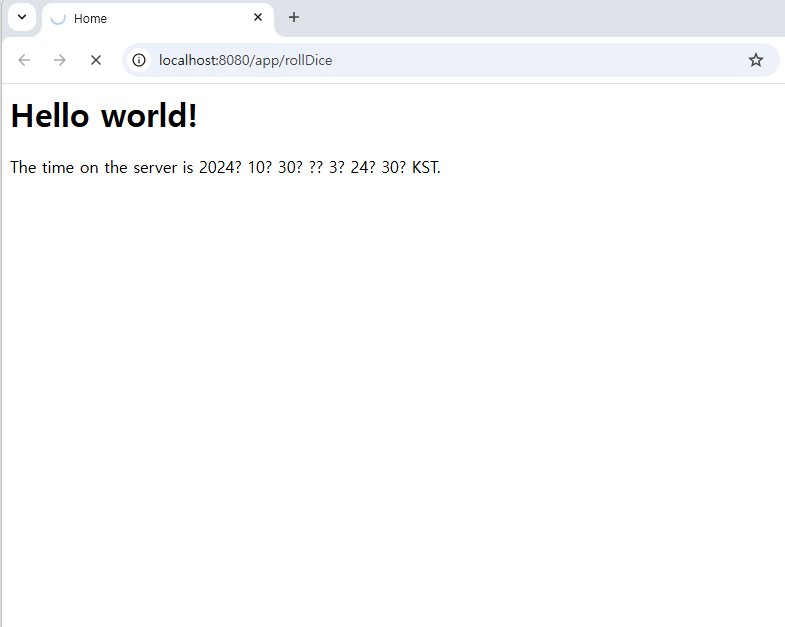View site information icon
Image resolution: width=785 pixels, height=627 pixels.
(x=139, y=60)
